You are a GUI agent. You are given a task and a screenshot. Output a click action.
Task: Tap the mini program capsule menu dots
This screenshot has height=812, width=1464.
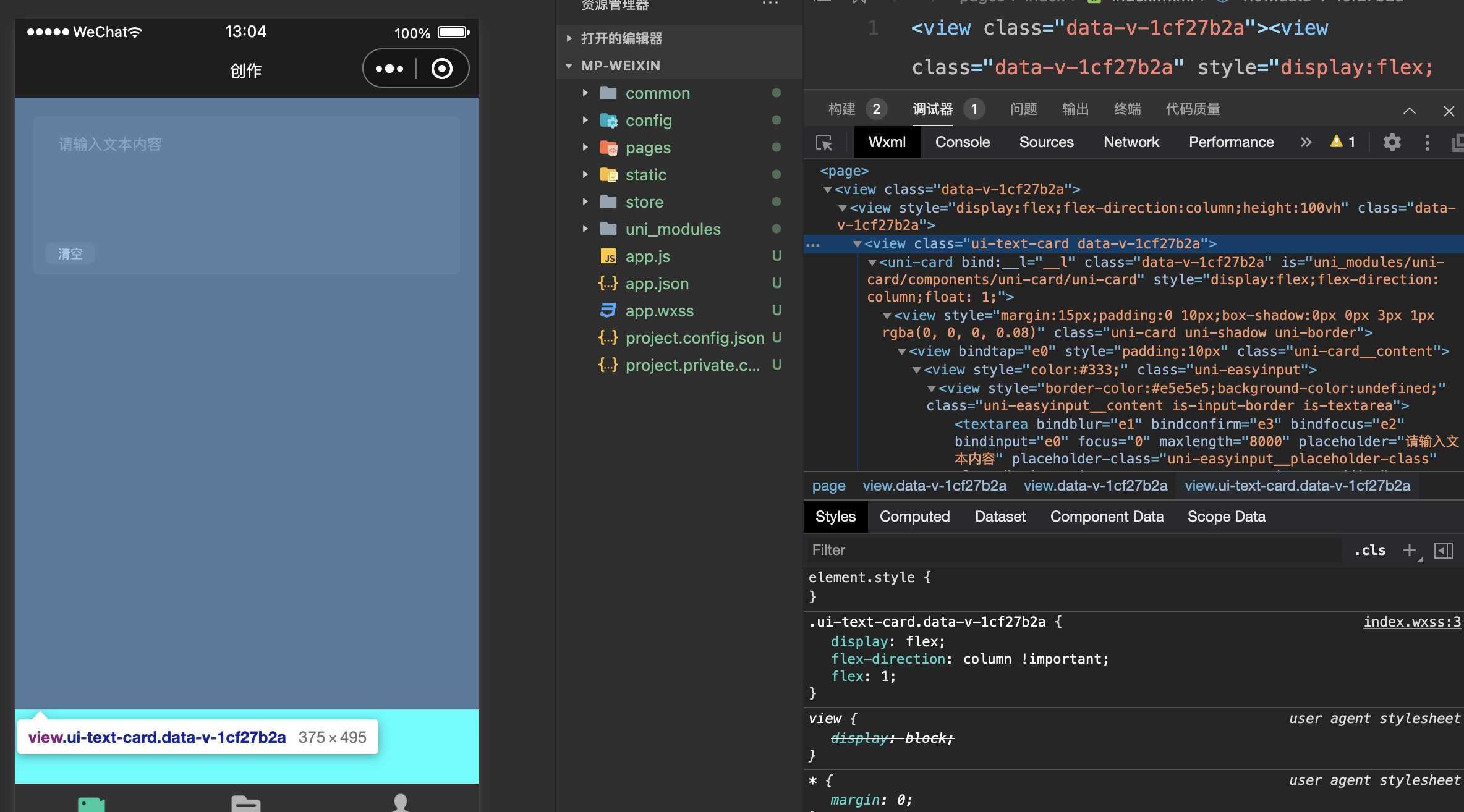pos(389,69)
